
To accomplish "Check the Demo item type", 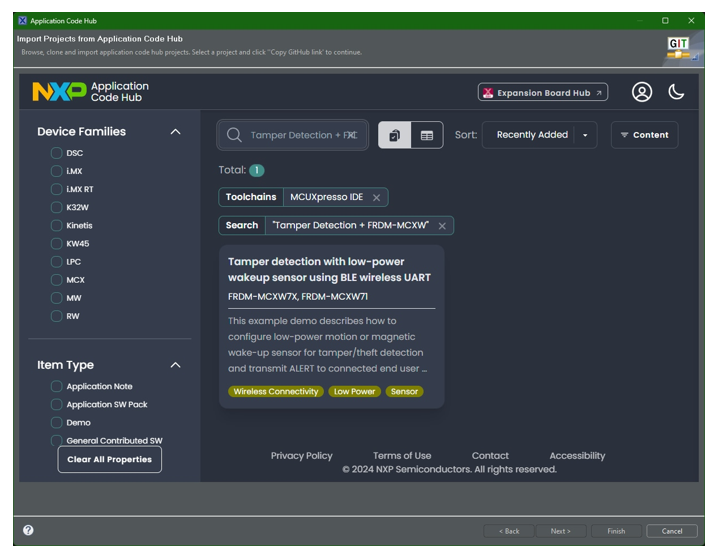I will tap(56, 423).
